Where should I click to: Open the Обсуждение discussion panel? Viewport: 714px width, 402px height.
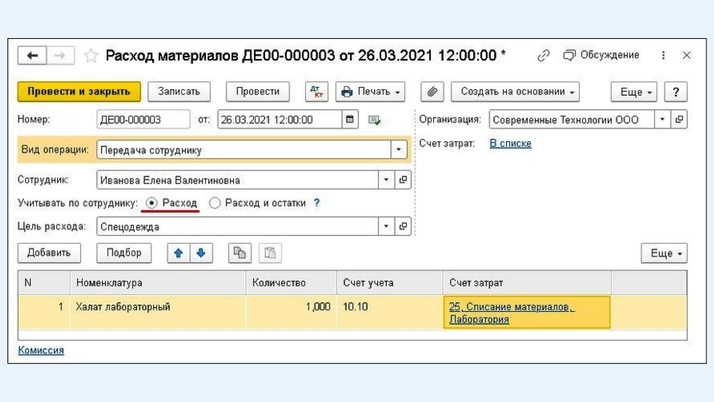coord(601,55)
